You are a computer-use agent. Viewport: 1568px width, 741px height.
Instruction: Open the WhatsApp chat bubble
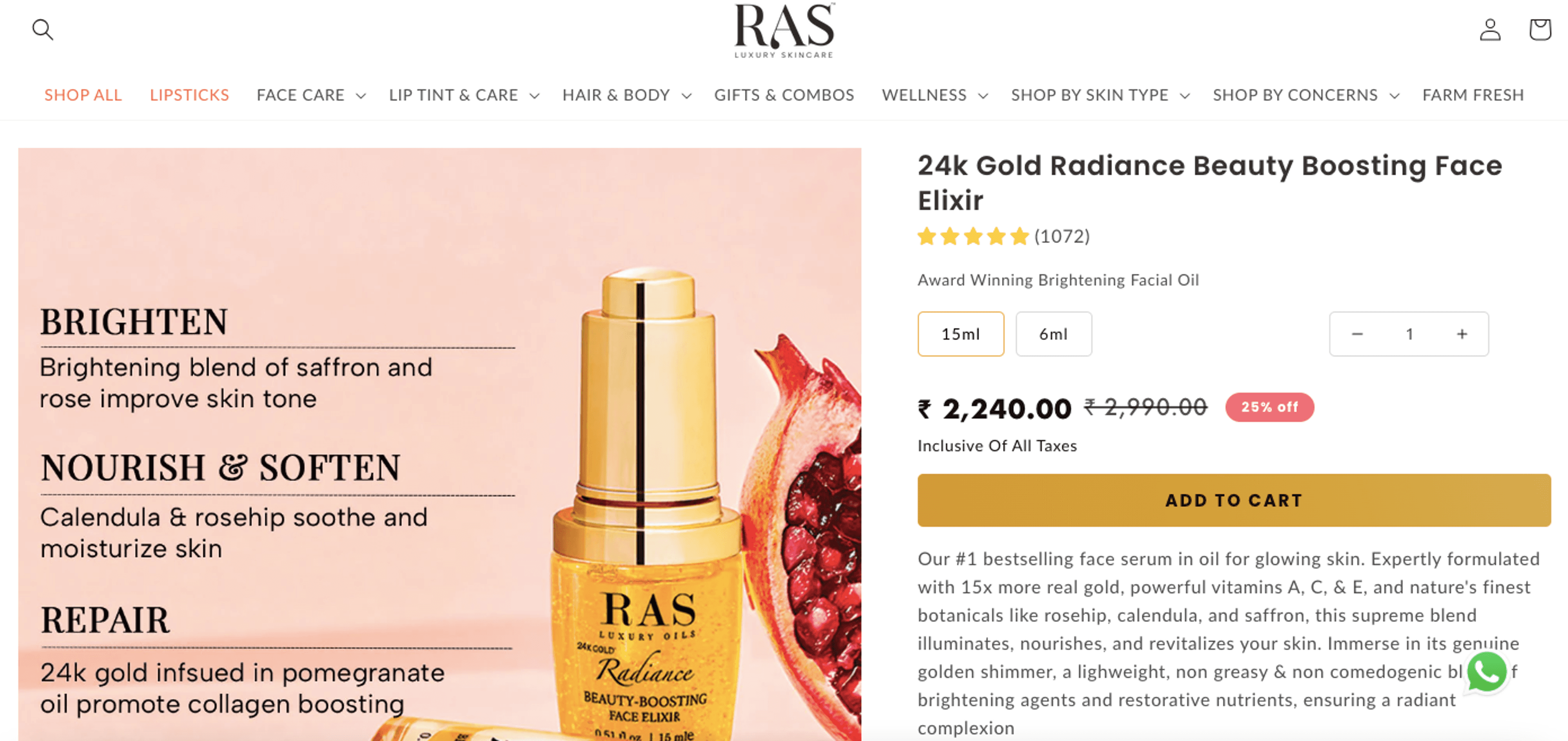pyautogui.click(x=1487, y=672)
